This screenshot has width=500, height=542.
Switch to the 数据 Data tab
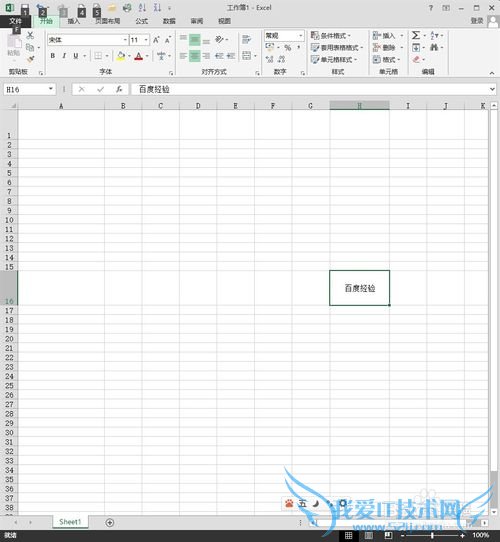point(169,21)
